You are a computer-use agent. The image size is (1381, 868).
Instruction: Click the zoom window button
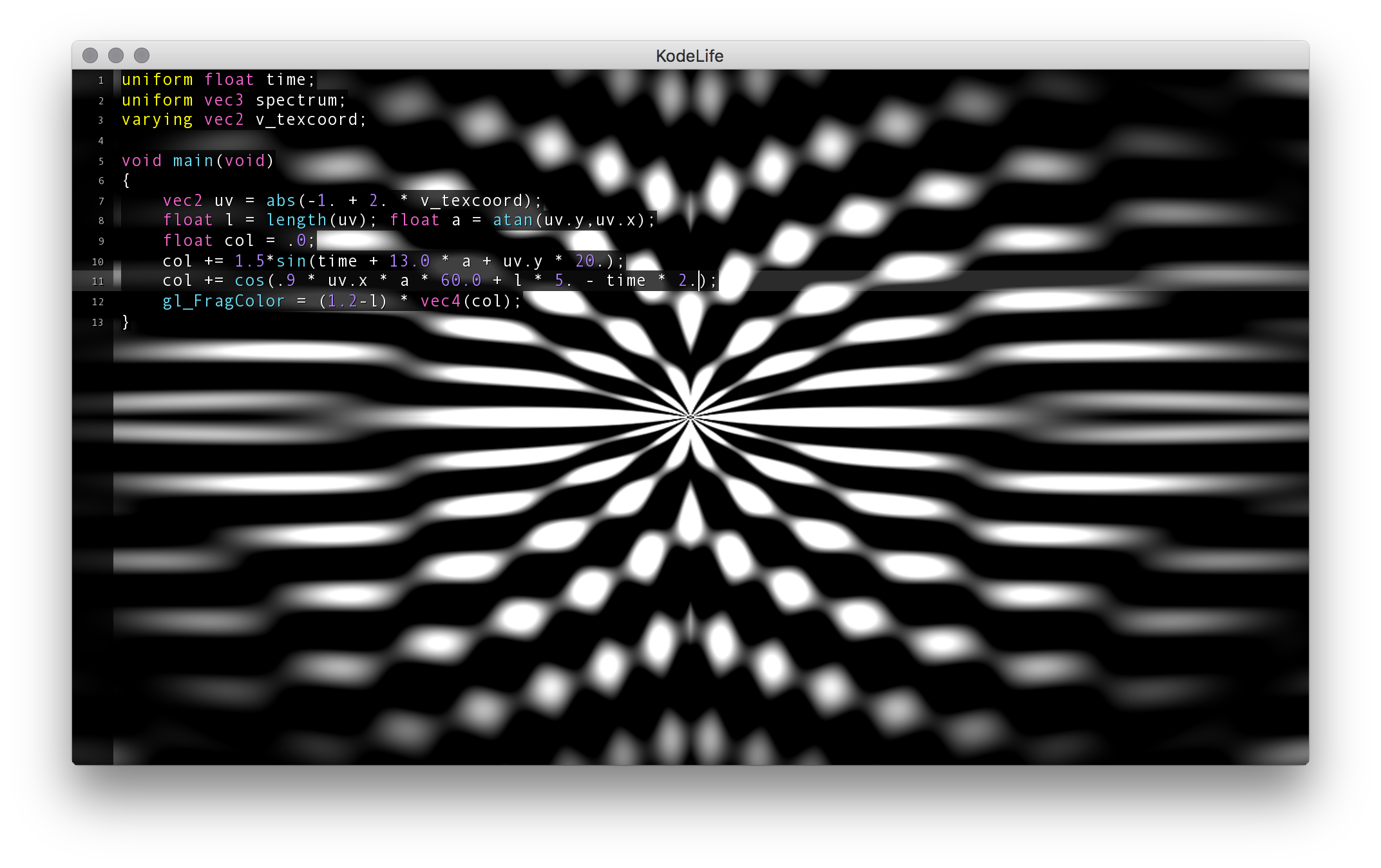tap(142, 55)
